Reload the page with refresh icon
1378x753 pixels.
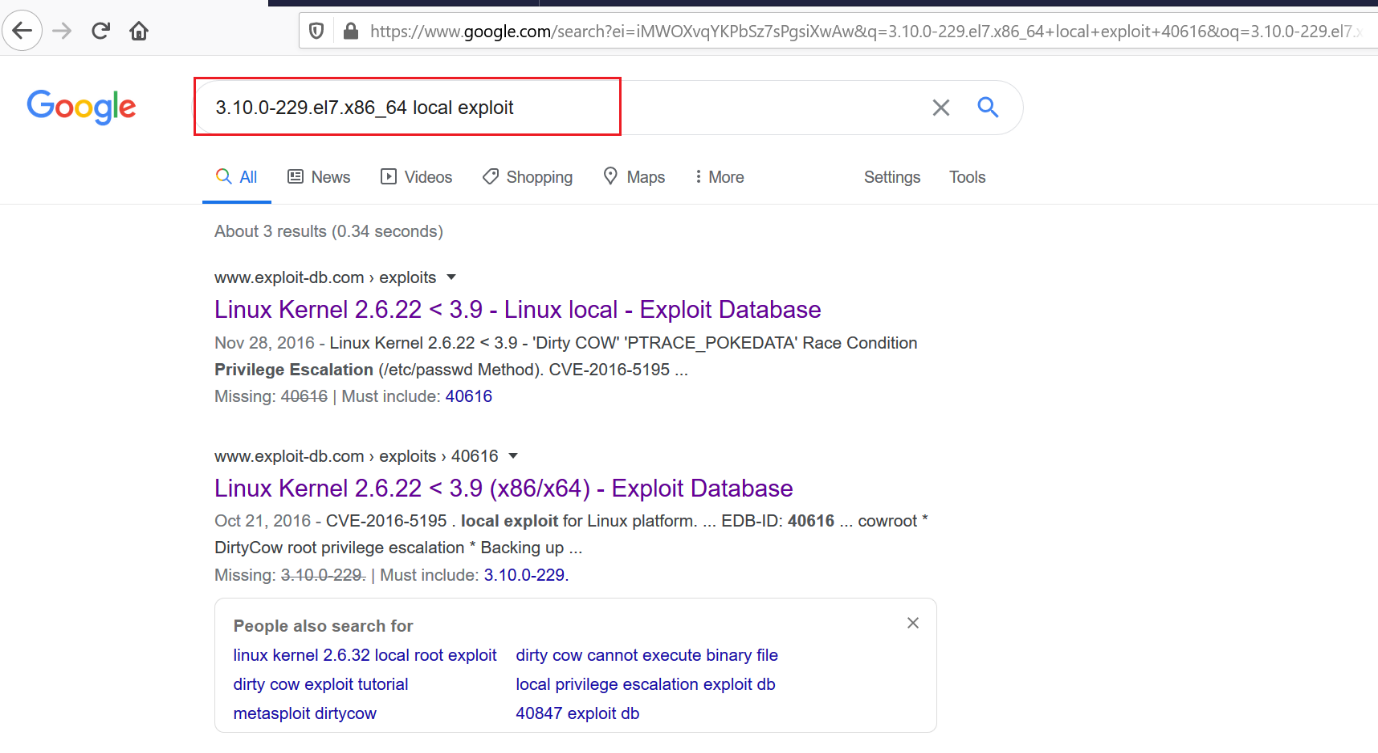coord(100,31)
